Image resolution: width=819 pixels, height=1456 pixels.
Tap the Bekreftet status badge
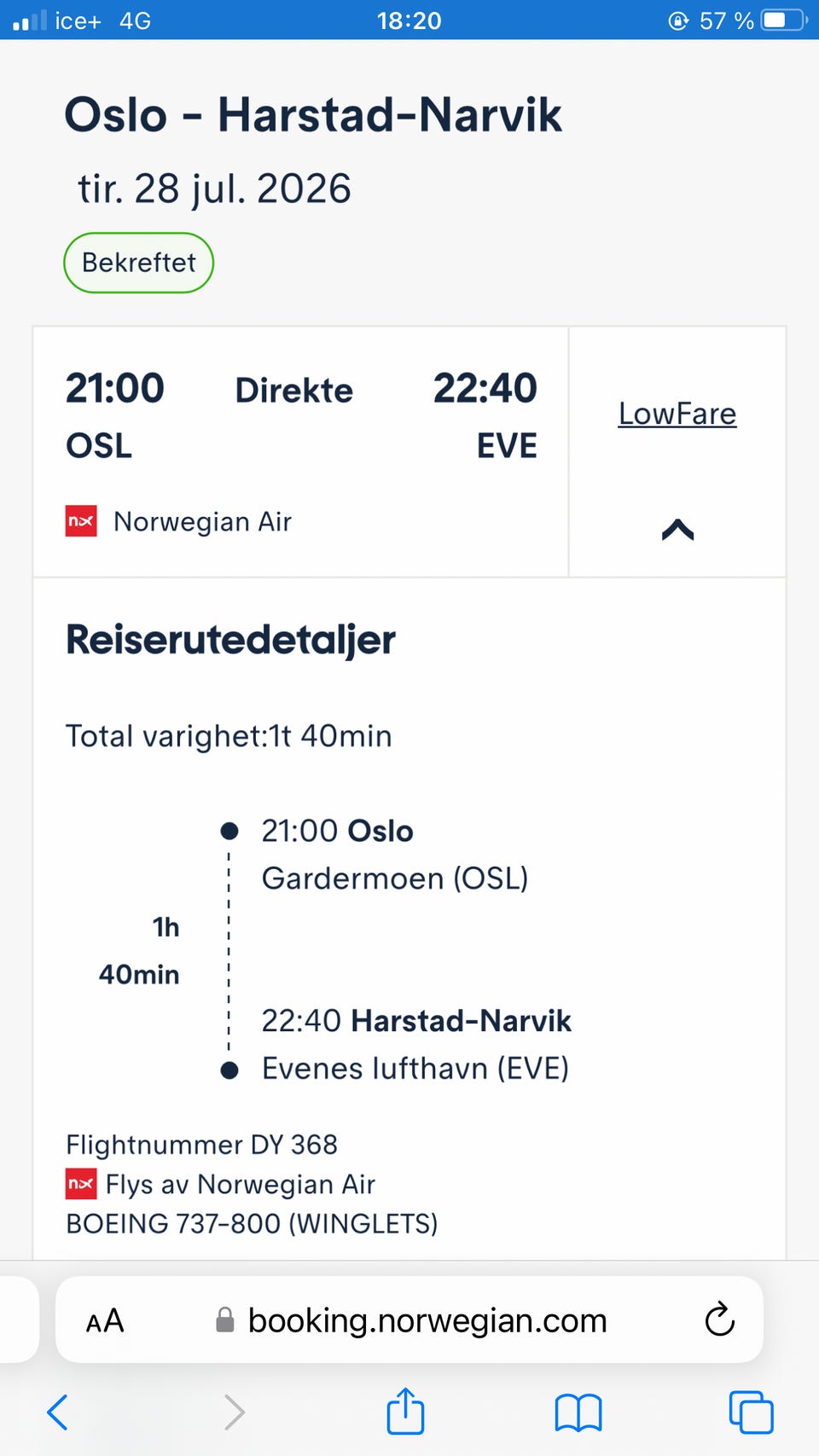coord(138,263)
